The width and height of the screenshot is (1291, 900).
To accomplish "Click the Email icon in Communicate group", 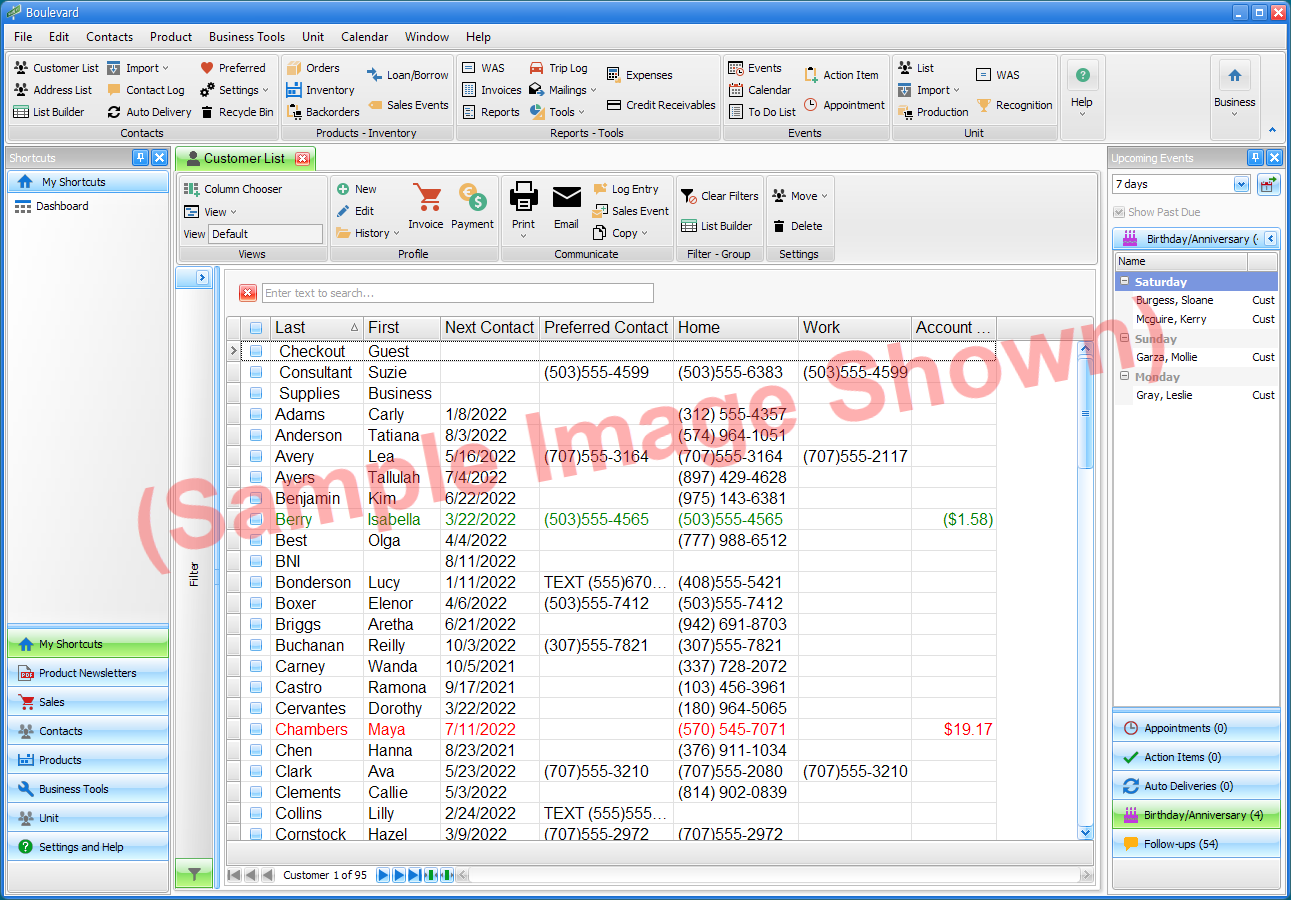I will click(566, 199).
